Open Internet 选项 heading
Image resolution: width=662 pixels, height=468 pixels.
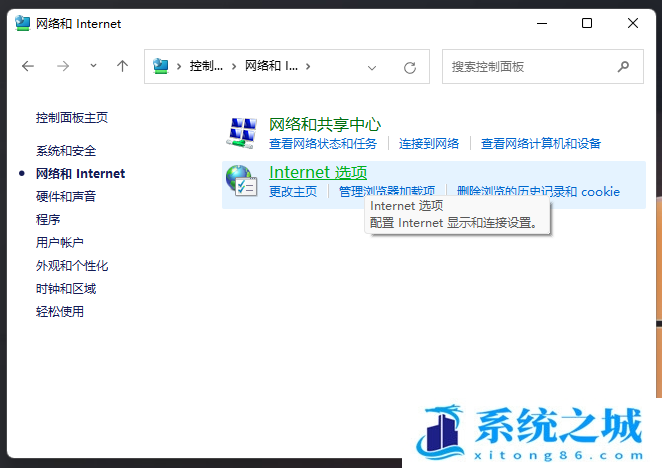pos(318,172)
